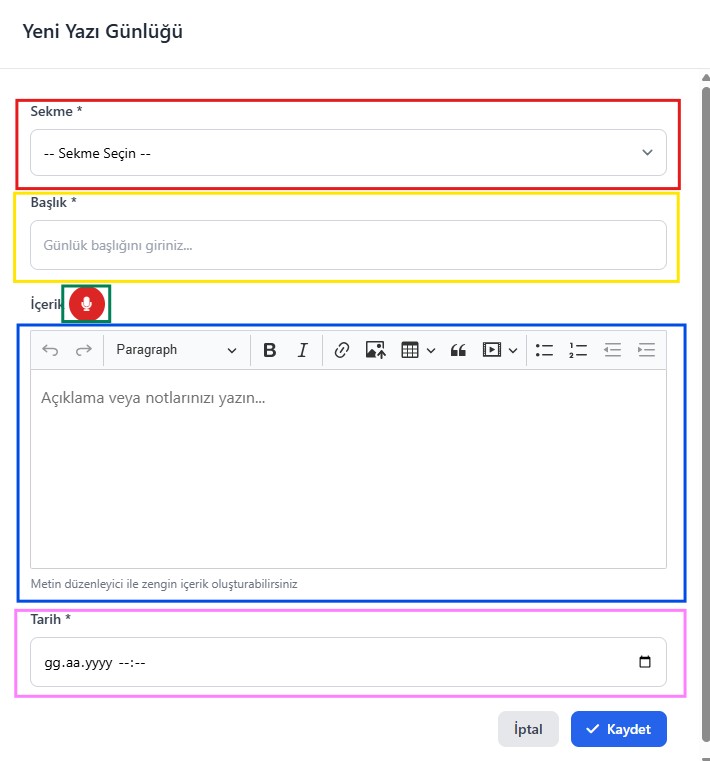710x761 pixels.
Task: Toggle italic text formatting
Action: (x=303, y=350)
